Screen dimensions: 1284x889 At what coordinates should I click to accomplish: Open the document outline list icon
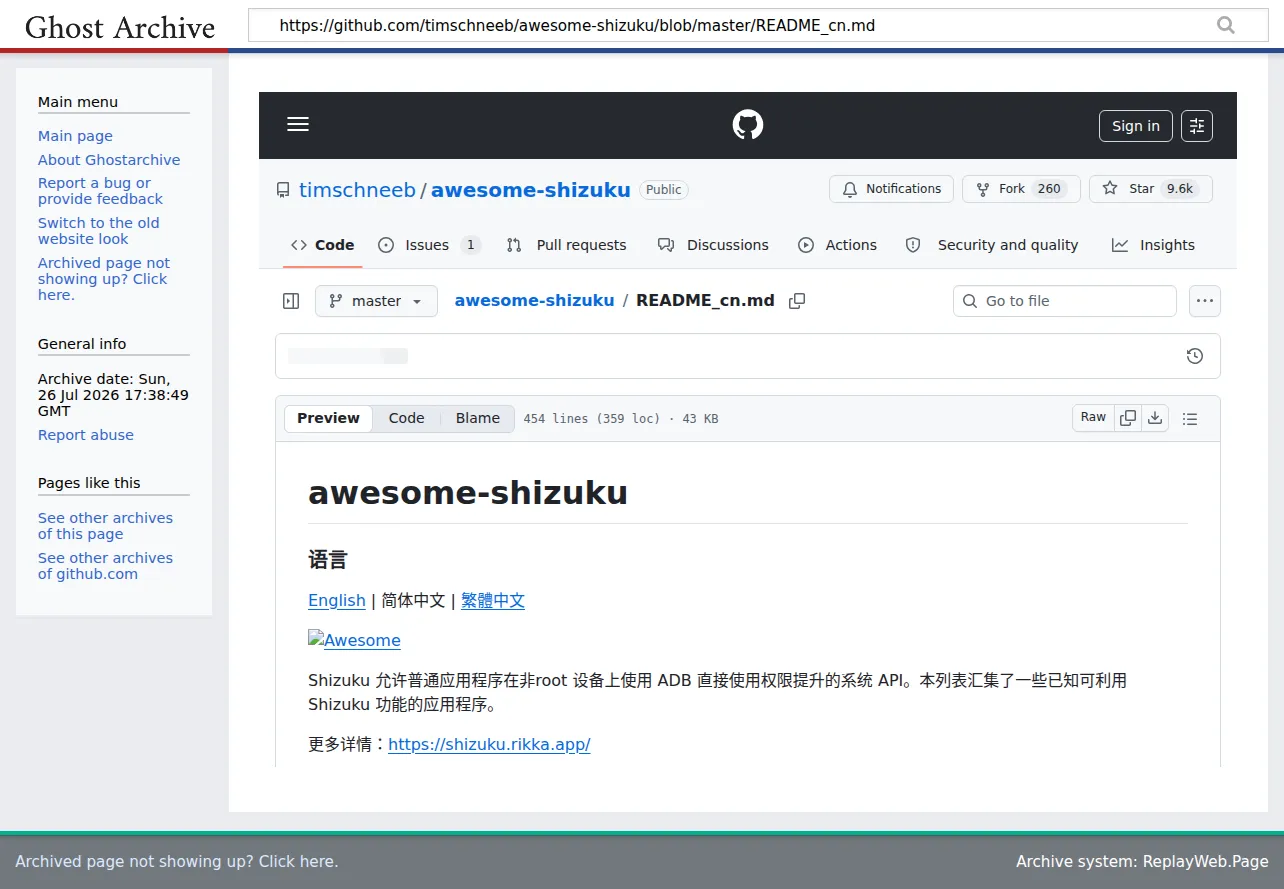coord(1190,419)
